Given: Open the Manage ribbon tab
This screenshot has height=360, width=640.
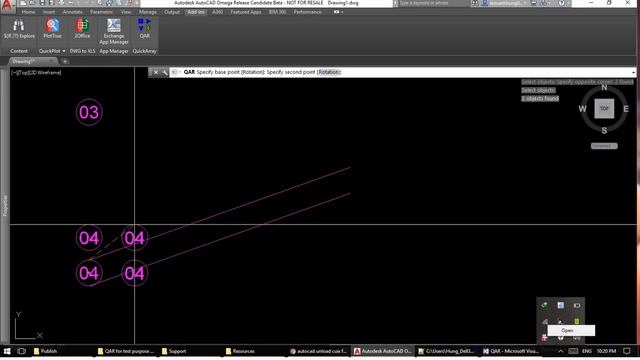Looking at the screenshot, I should click(147, 12).
